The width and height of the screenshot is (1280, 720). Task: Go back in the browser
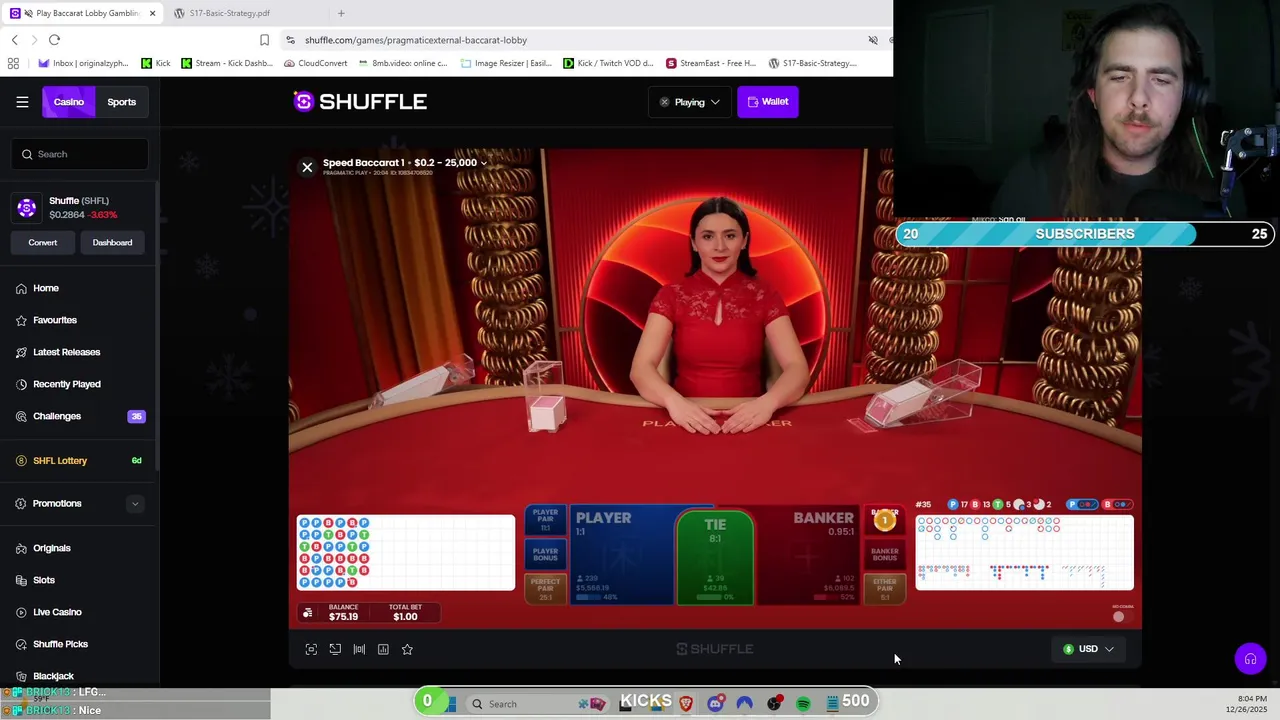pos(14,40)
